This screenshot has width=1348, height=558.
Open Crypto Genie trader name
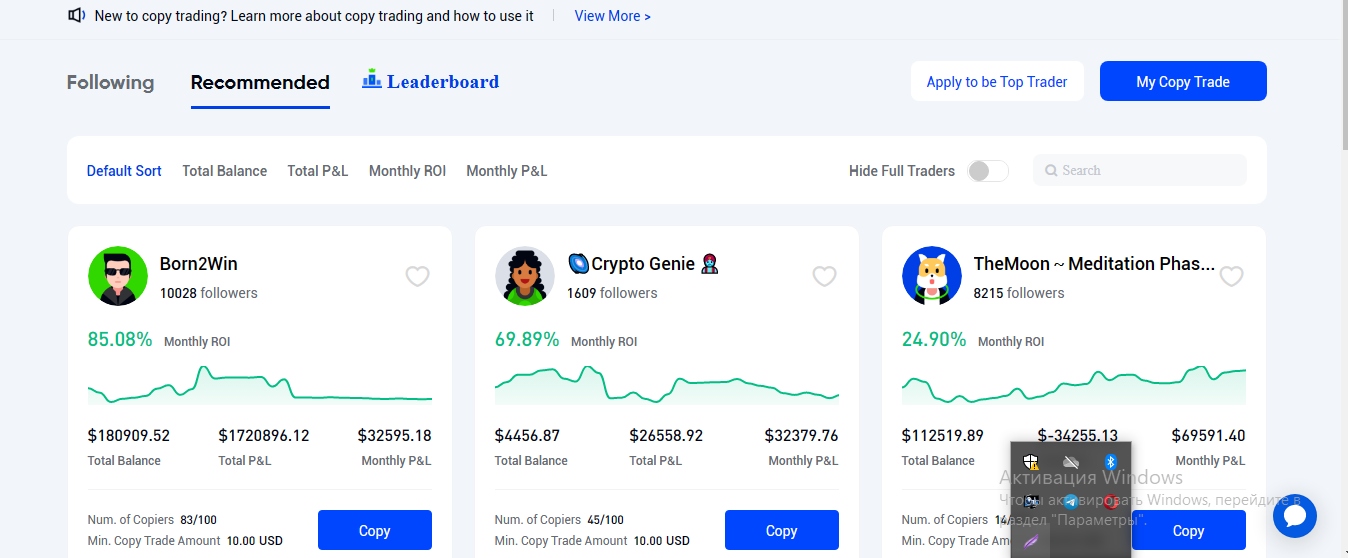pyautogui.click(x=643, y=264)
